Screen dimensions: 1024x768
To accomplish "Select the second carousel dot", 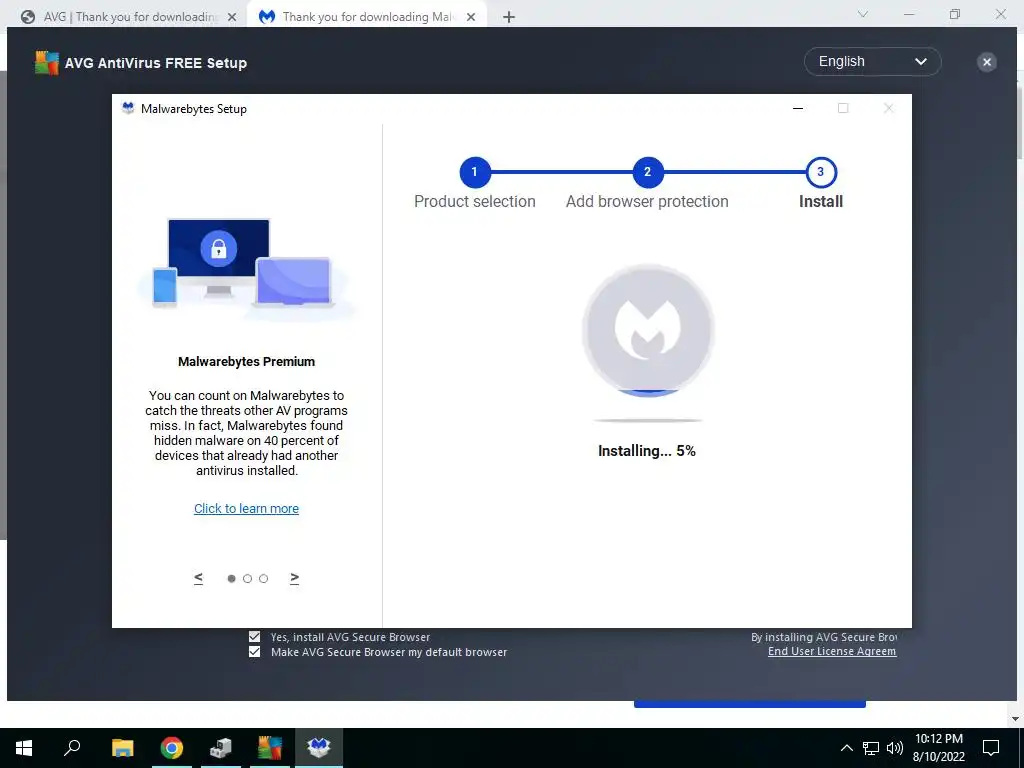I will (x=248, y=579).
